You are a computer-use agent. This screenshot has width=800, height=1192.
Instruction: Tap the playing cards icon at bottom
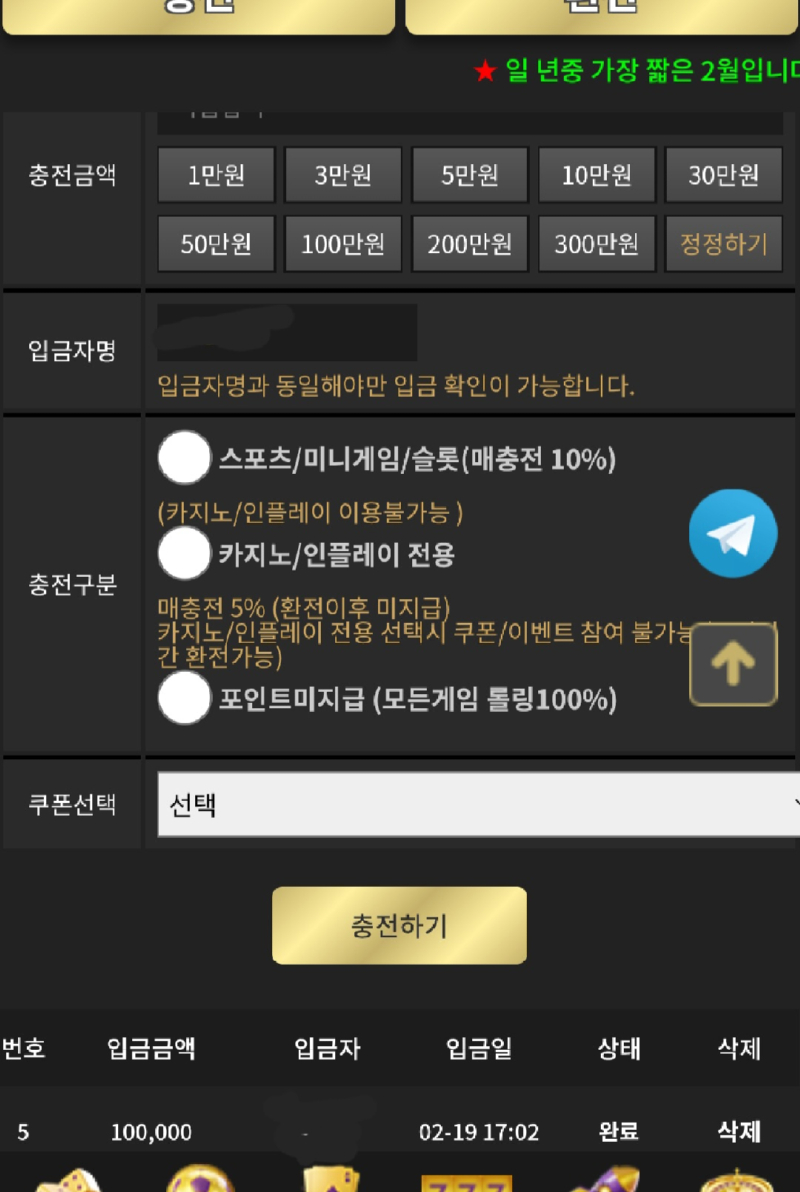331,1178
